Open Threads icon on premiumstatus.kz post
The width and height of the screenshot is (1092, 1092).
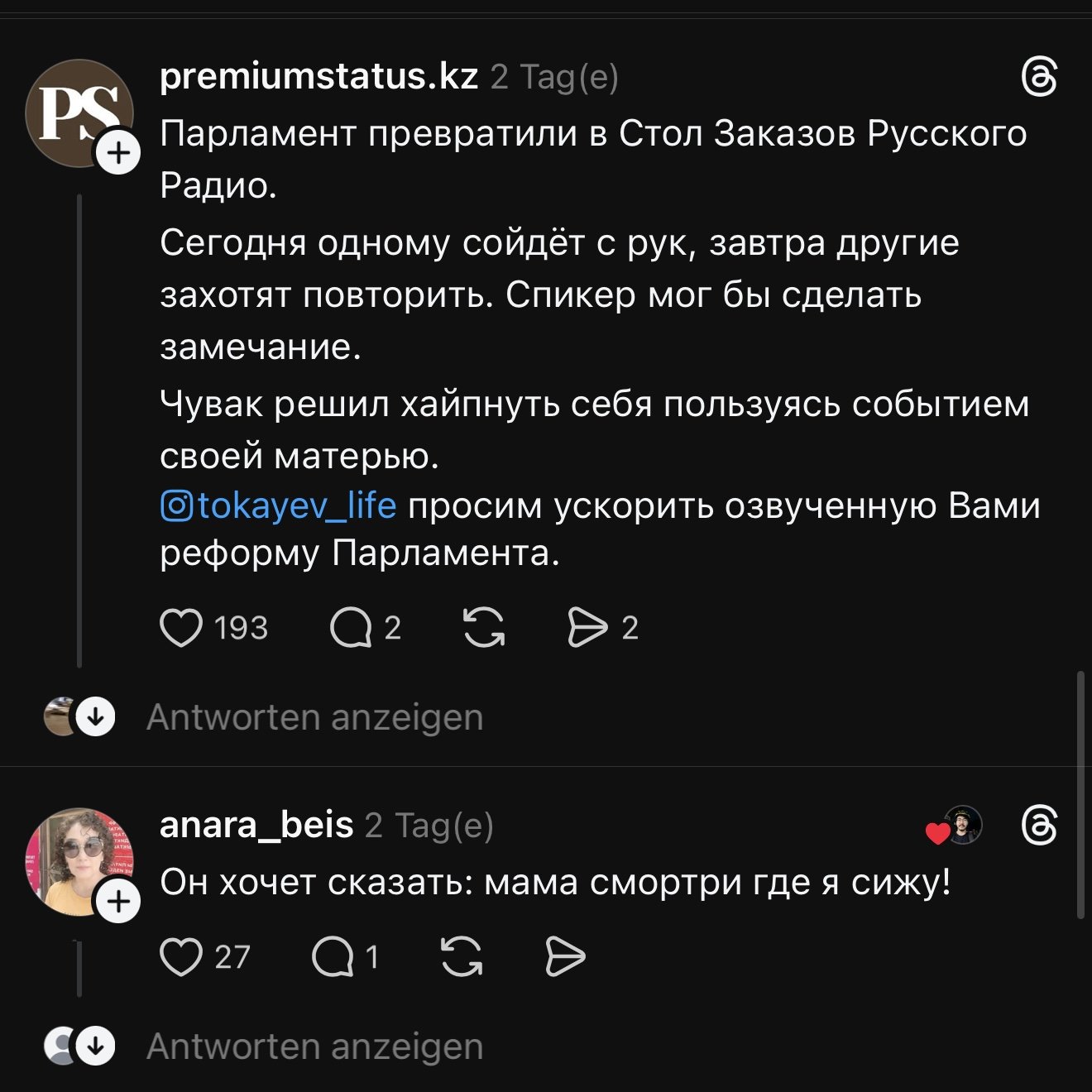(1039, 77)
